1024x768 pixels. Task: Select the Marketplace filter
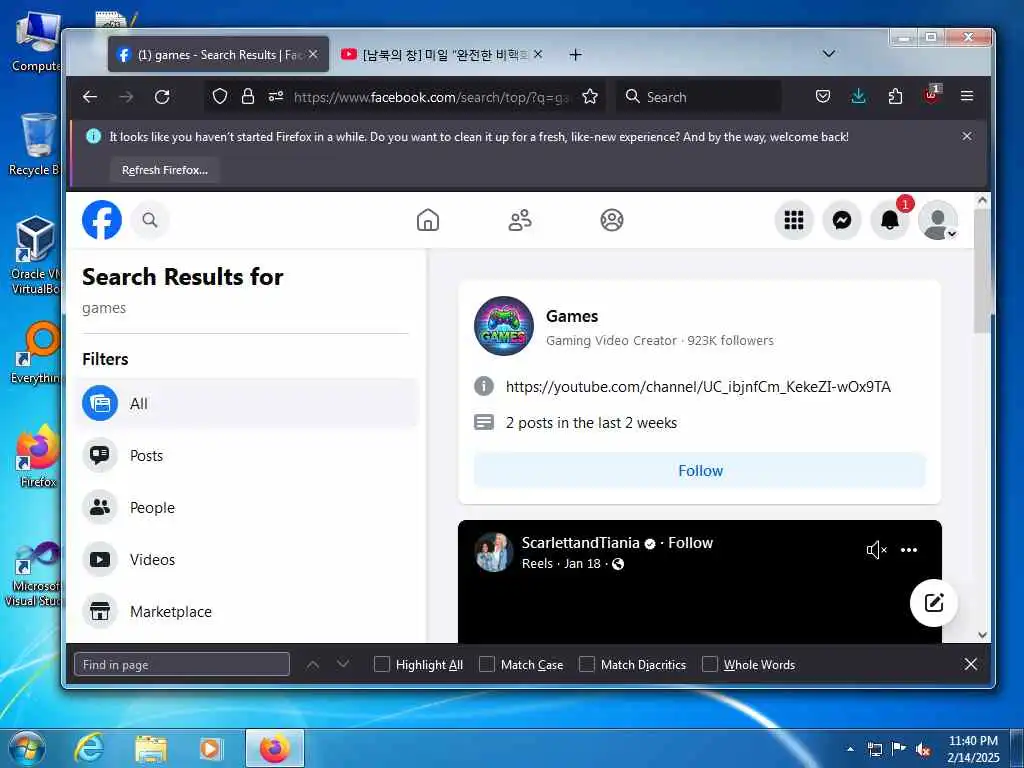coord(246,611)
